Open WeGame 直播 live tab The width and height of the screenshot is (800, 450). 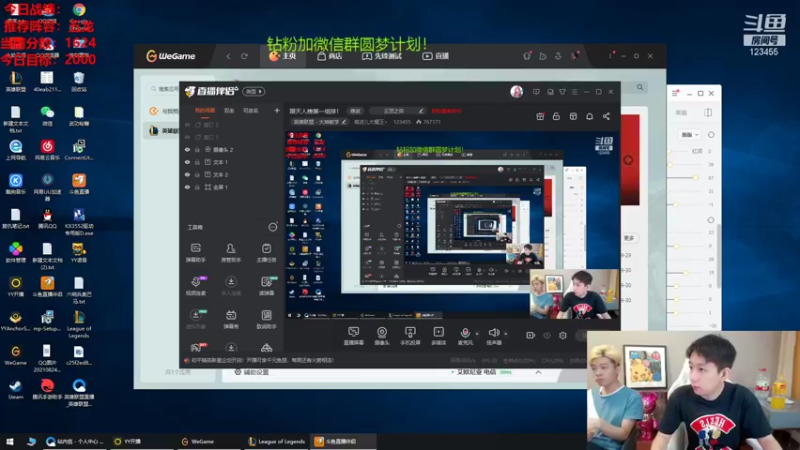(x=436, y=56)
